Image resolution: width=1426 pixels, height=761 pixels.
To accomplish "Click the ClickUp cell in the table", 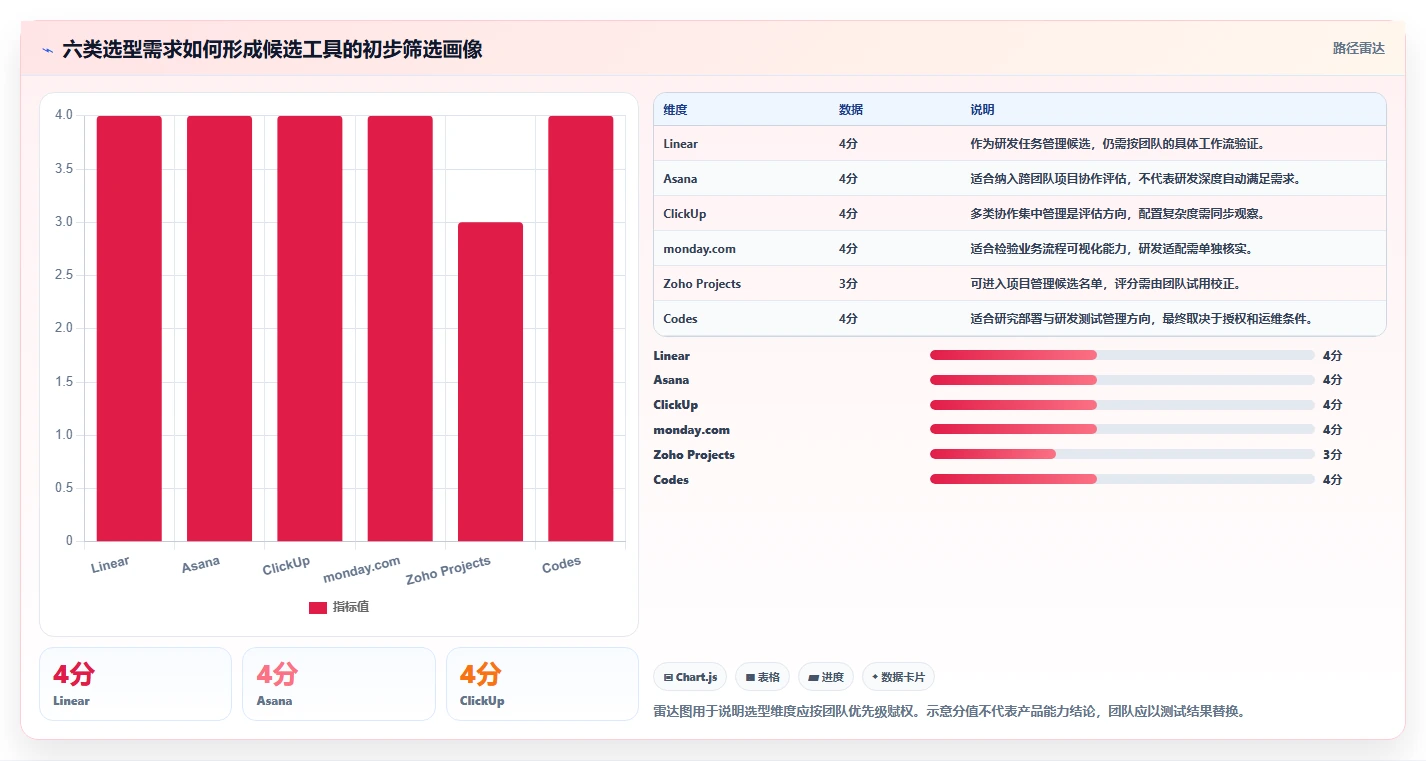I will coord(685,214).
